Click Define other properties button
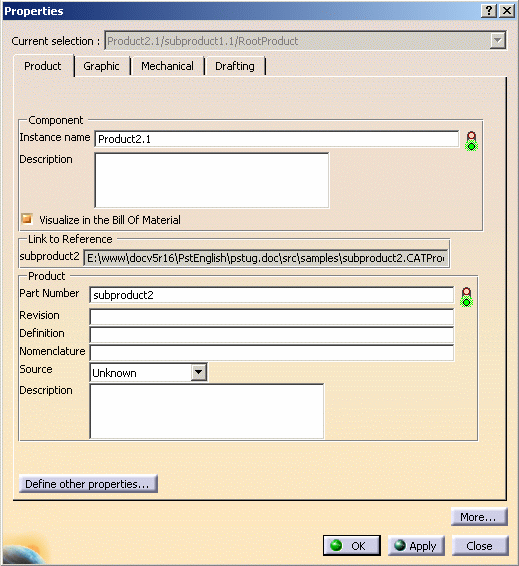519x566 pixels. (88, 484)
